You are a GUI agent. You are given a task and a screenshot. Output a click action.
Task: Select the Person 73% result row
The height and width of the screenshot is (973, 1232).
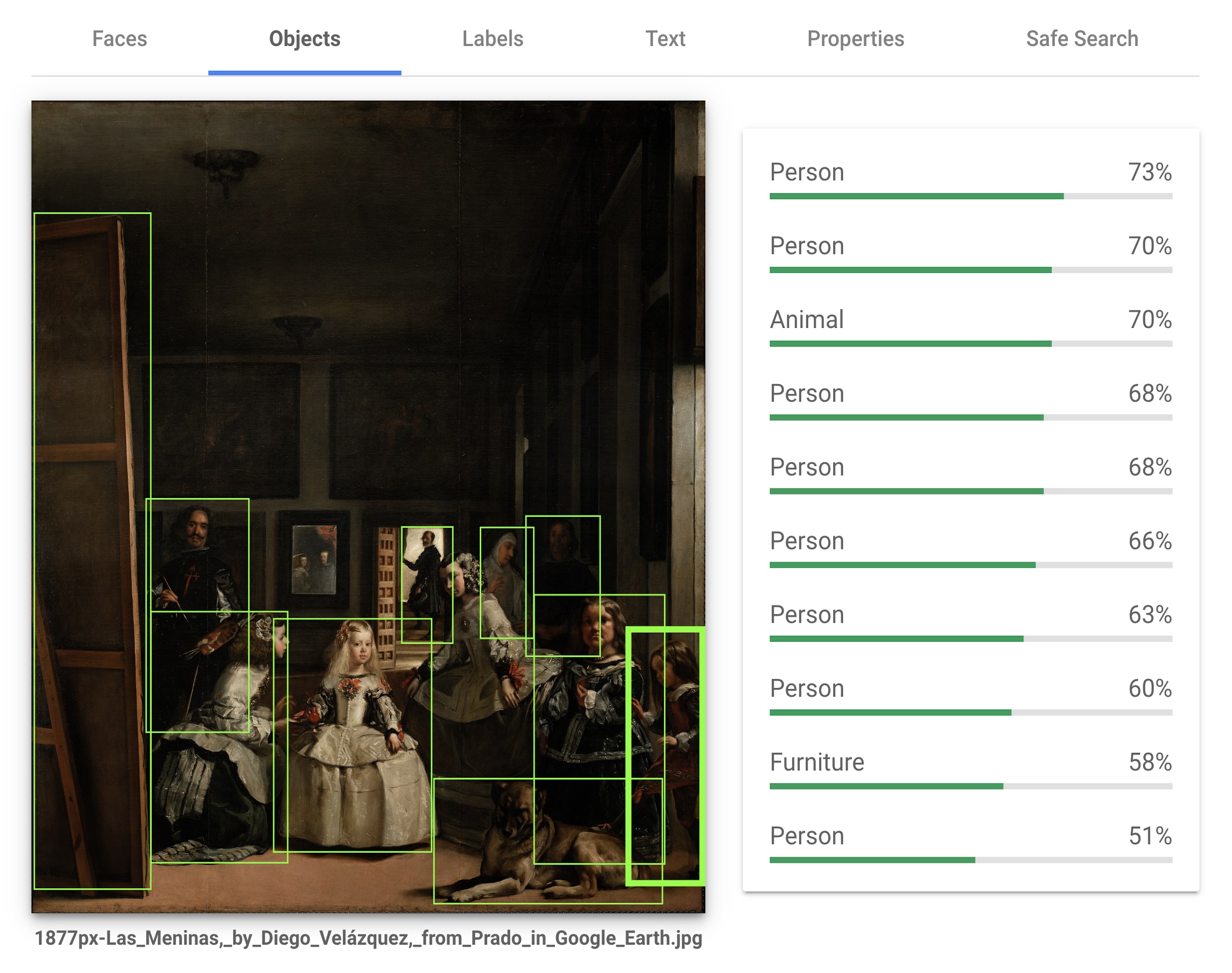(x=970, y=180)
